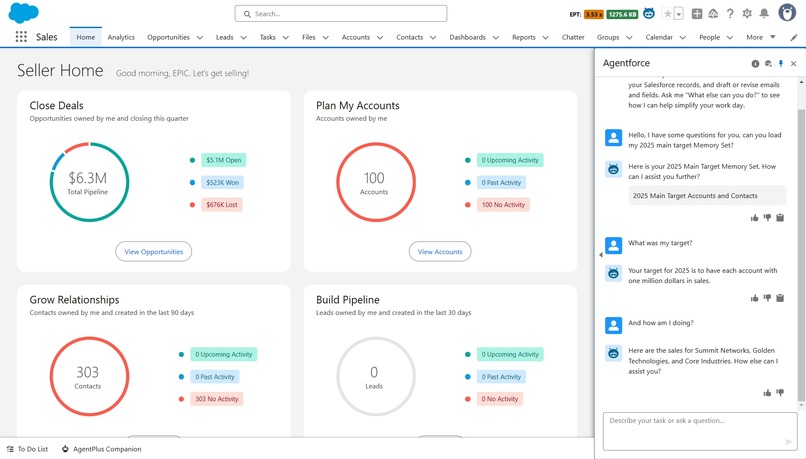The image size is (806, 459).
Task: Open the App Launcher grid icon
Action: point(21,36)
